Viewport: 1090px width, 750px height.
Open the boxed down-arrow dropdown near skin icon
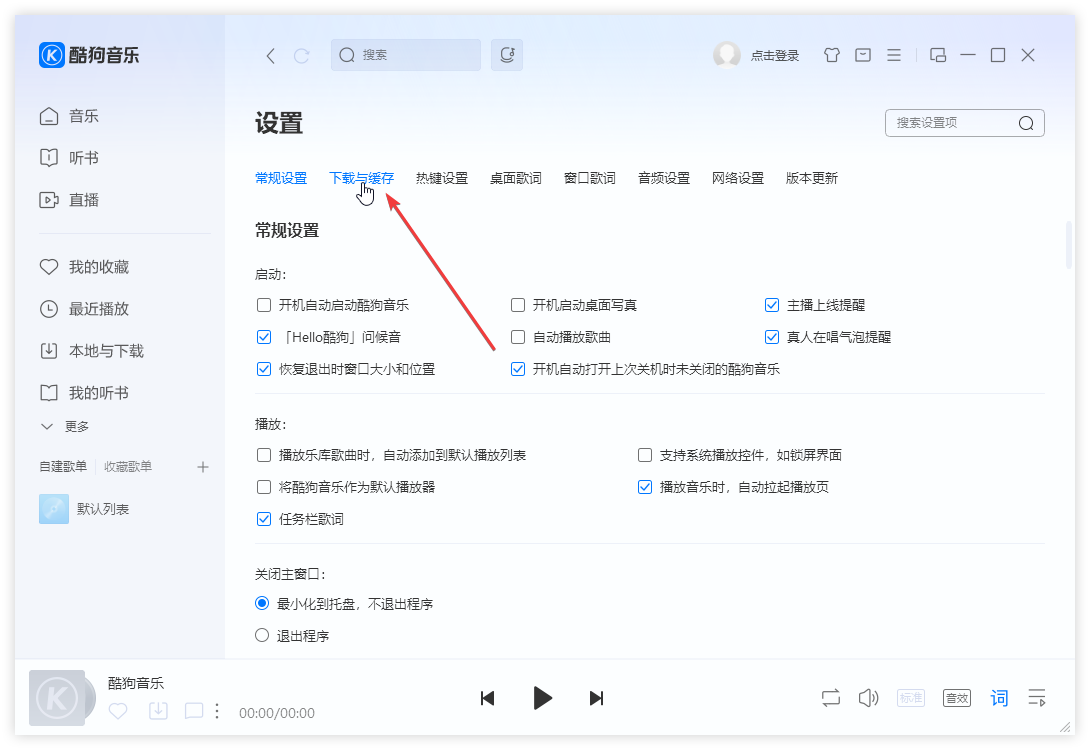point(862,55)
